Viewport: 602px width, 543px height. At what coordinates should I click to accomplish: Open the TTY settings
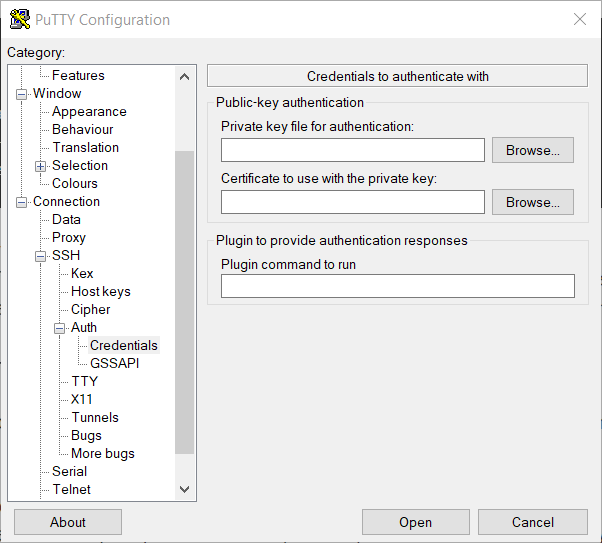[85, 381]
